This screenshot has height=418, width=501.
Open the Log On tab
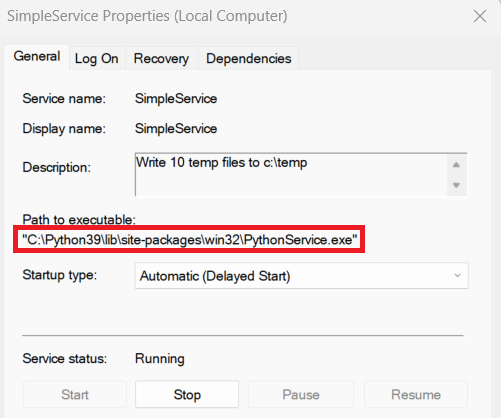pos(97,59)
